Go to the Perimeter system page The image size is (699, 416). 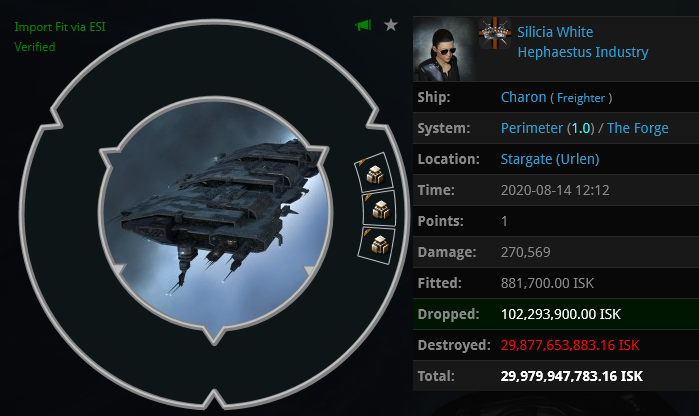click(x=531, y=128)
